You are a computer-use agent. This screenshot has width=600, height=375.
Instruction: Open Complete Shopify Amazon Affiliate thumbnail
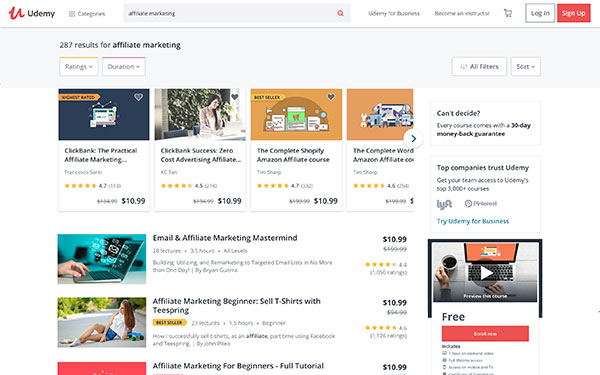pyautogui.click(x=297, y=114)
